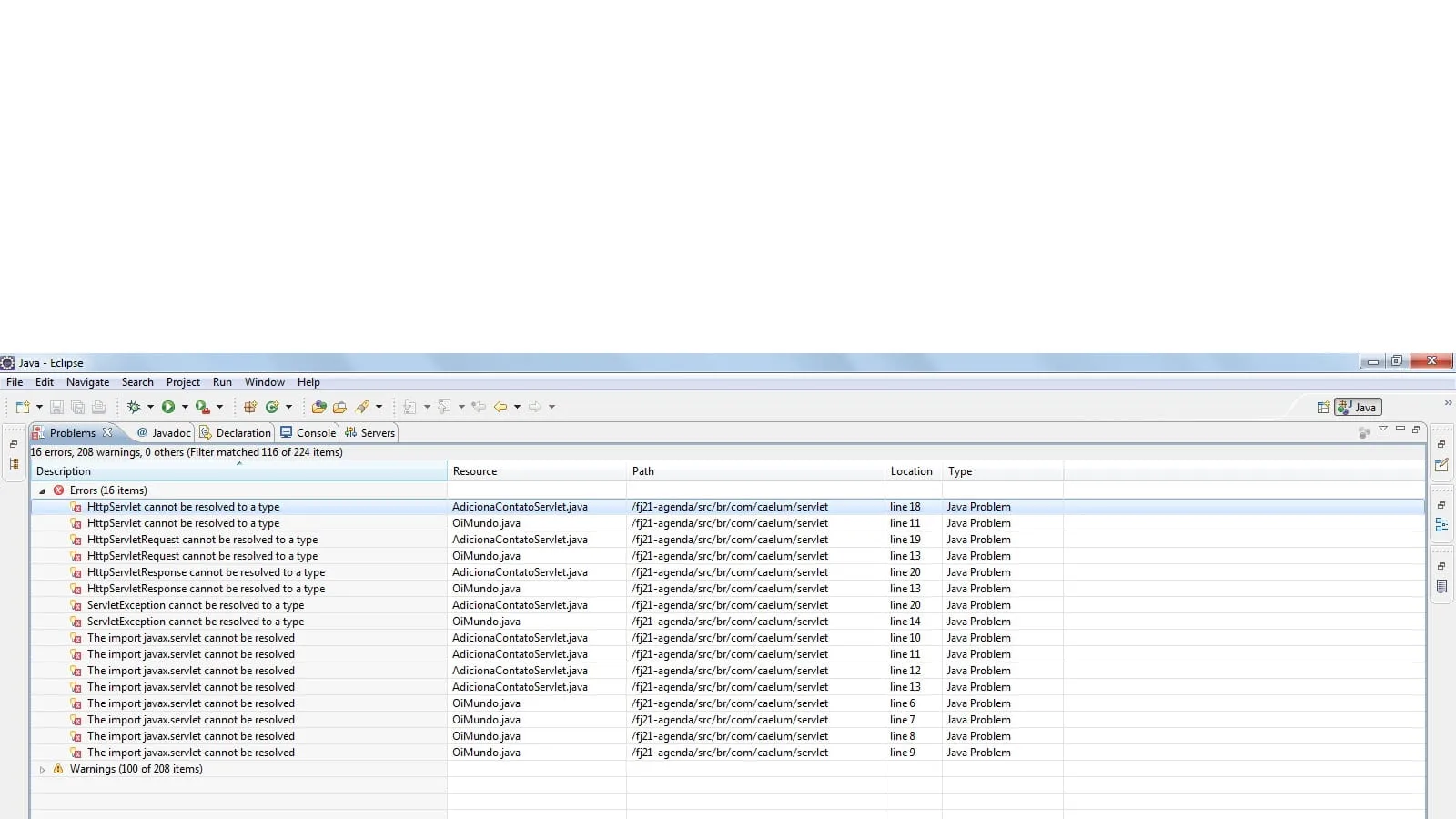Click the Open Type icon
This screenshot has width=1456, height=819.
click(x=318, y=408)
